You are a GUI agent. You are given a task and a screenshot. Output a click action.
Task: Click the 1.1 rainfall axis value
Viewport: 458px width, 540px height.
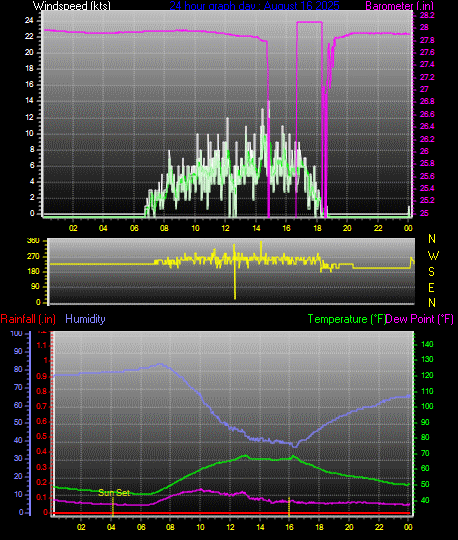click(41, 345)
